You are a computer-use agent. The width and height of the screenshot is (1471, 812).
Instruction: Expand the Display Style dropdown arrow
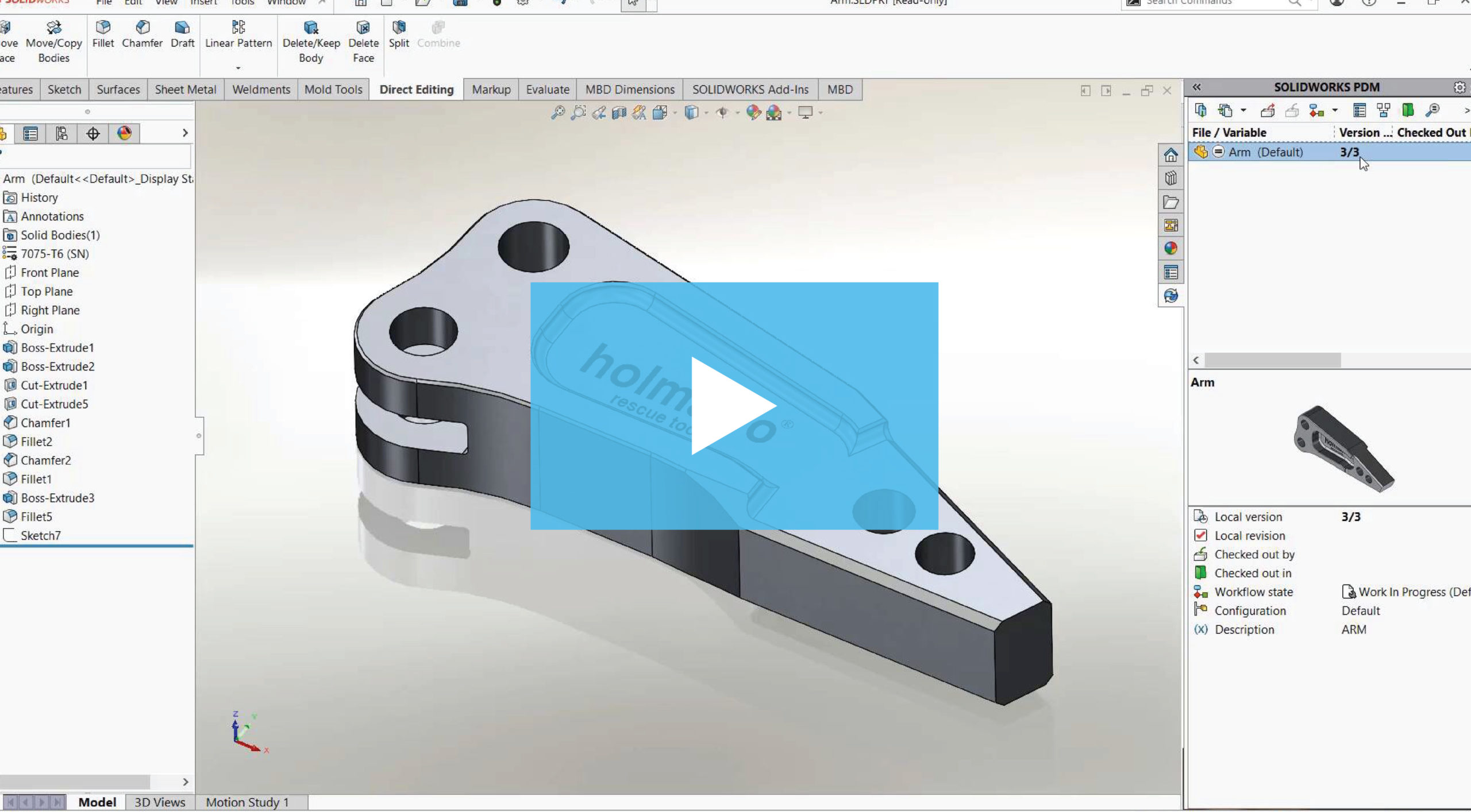(706, 113)
